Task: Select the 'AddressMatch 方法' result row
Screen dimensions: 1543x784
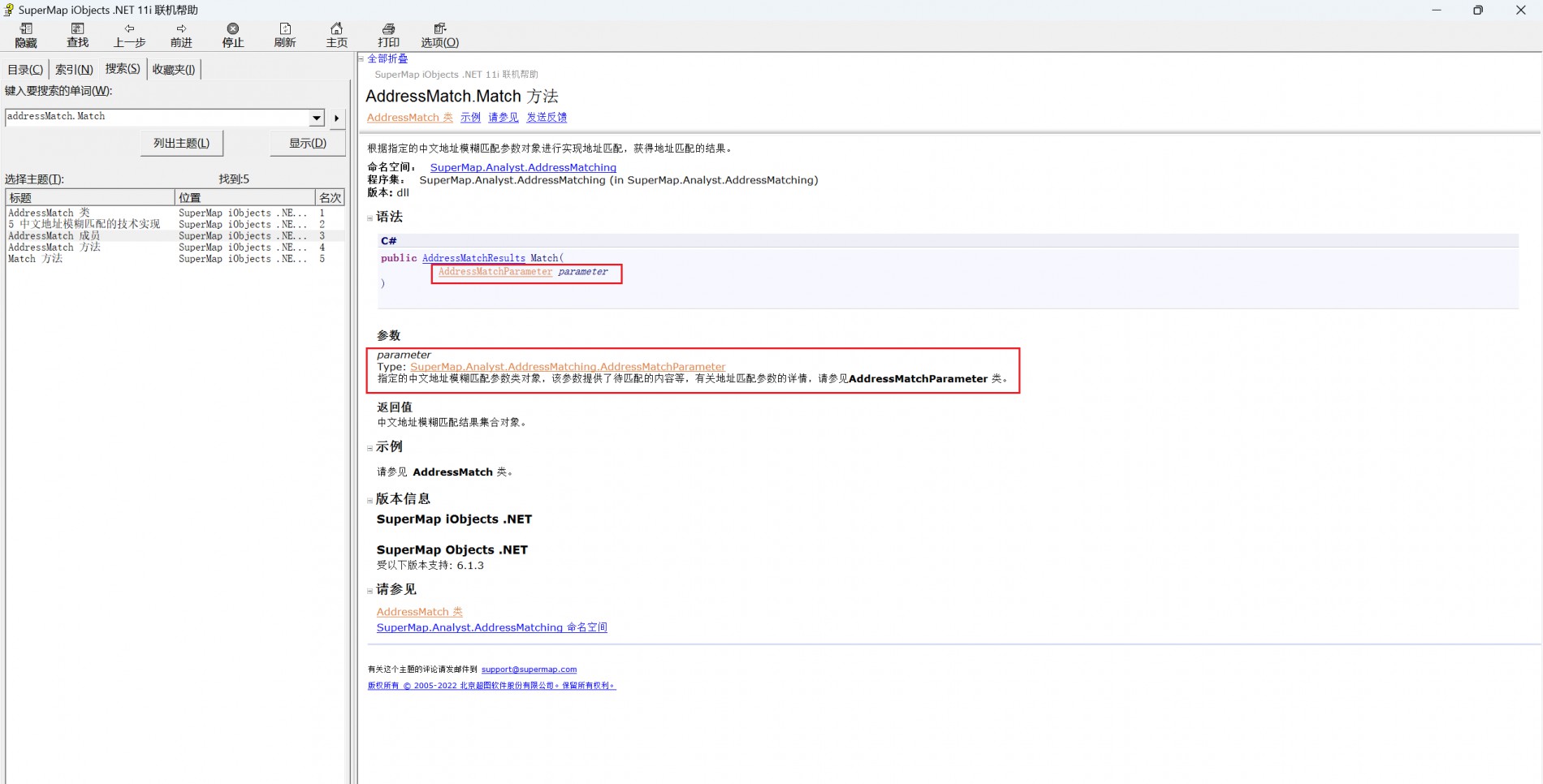Action: (x=175, y=247)
